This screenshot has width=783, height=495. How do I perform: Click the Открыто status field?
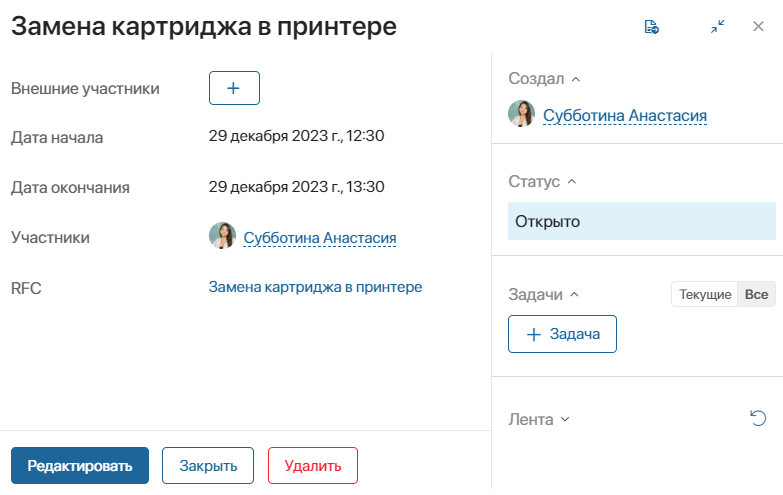642,221
